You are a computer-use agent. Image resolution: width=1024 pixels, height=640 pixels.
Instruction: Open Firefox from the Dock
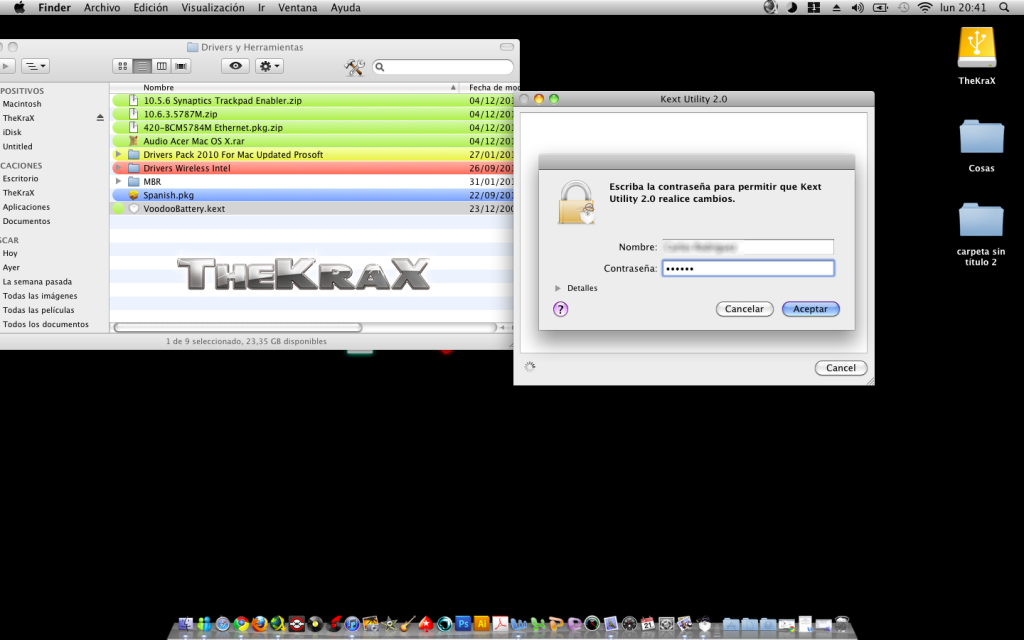[x=260, y=624]
